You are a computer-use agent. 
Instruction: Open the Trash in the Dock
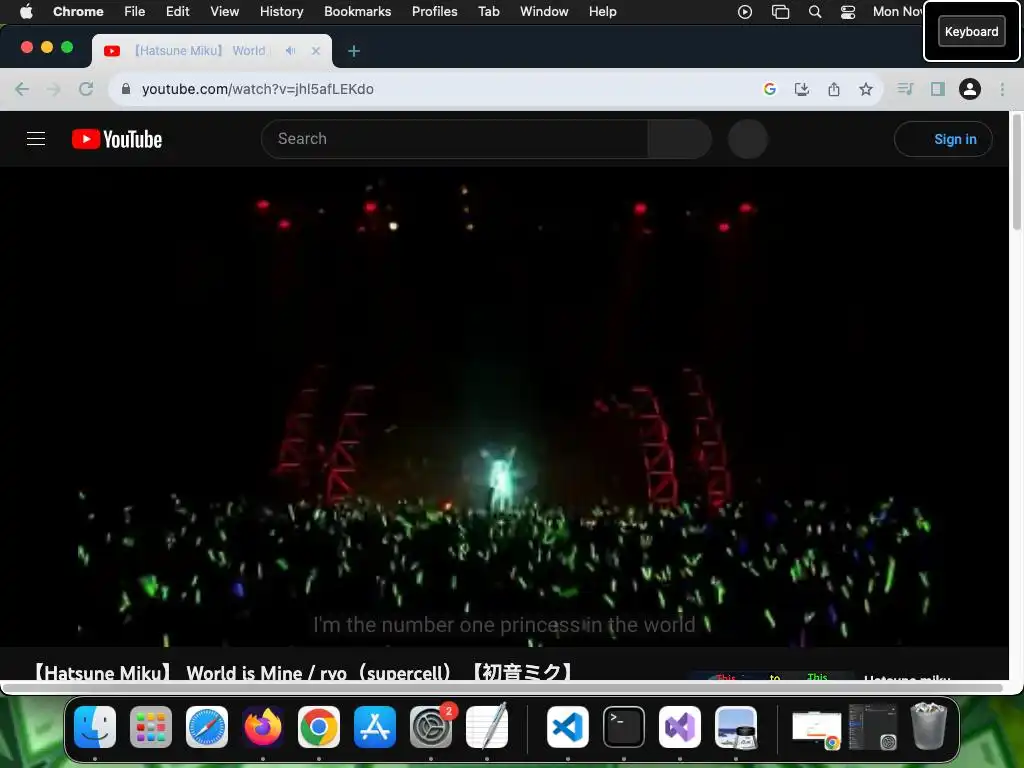point(929,726)
